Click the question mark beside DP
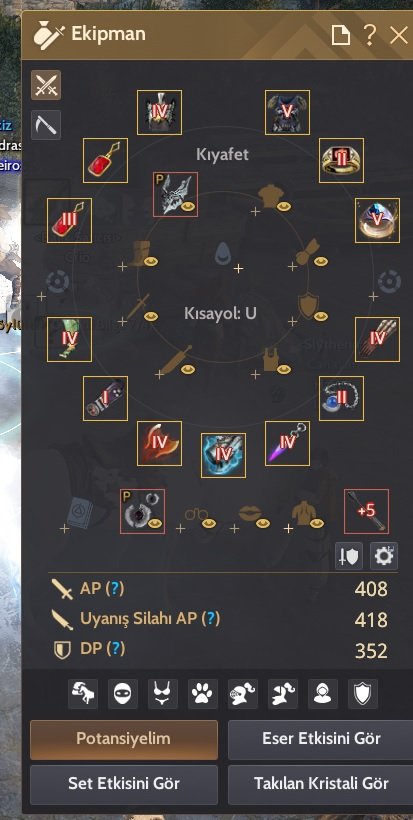Image resolution: width=413 pixels, height=820 pixels. [116, 649]
